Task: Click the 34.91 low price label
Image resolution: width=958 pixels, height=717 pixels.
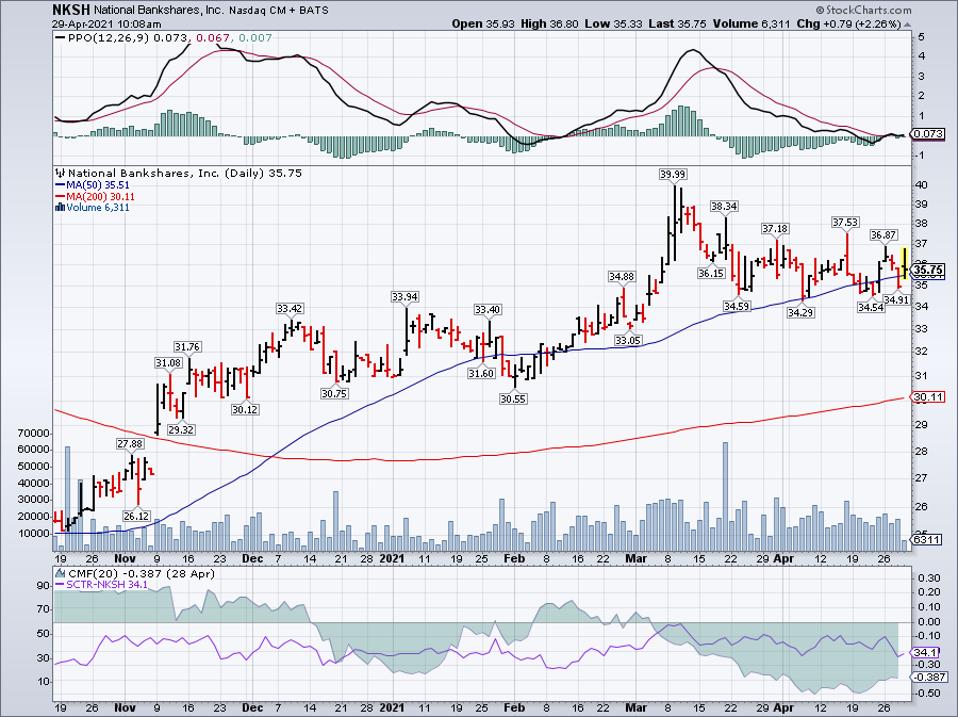Action: pyautogui.click(x=898, y=300)
